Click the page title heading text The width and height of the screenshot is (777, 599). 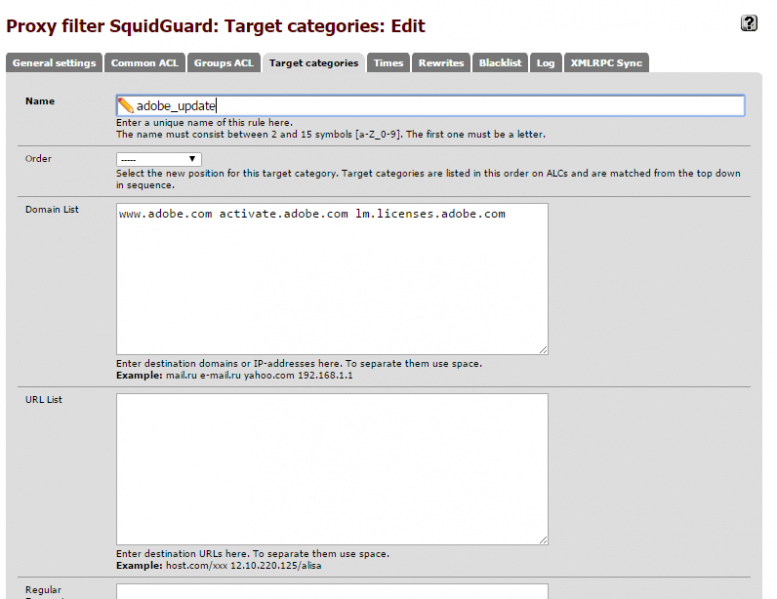(216, 26)
